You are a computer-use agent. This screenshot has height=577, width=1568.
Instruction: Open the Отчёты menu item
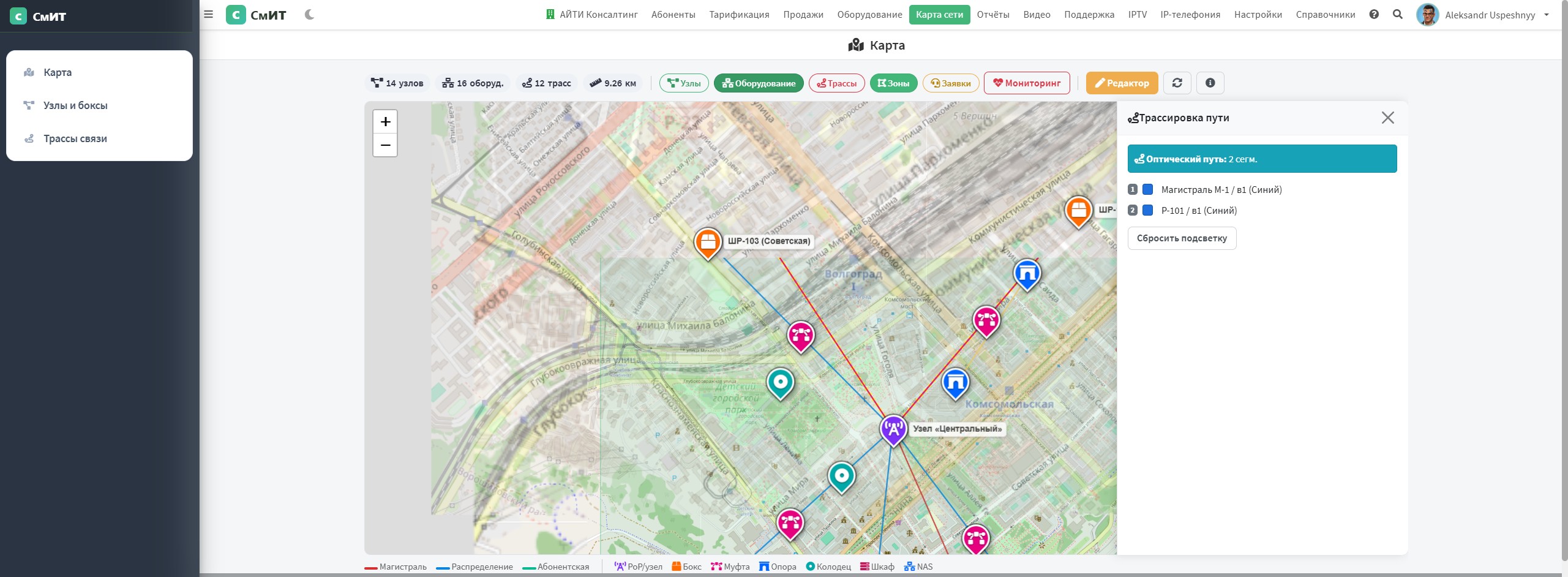coord(992,14)
